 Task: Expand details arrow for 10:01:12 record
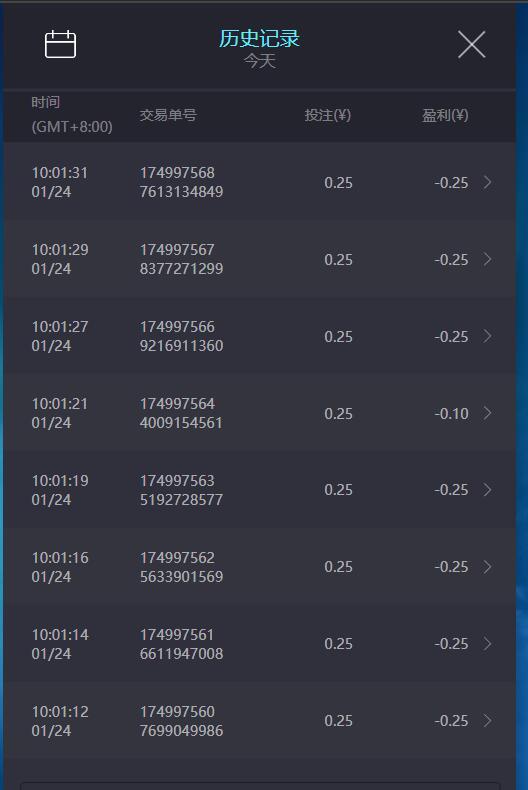487,720
